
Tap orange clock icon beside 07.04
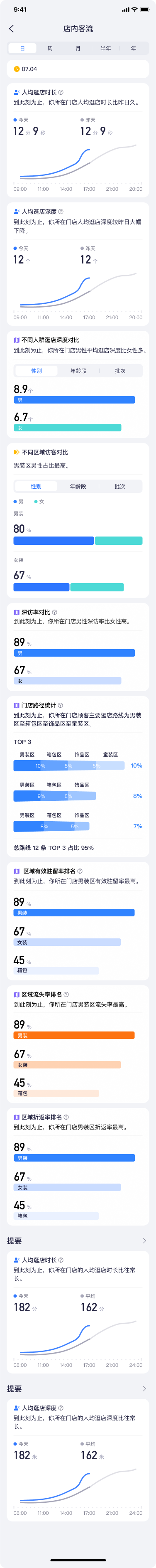[17, 69]
